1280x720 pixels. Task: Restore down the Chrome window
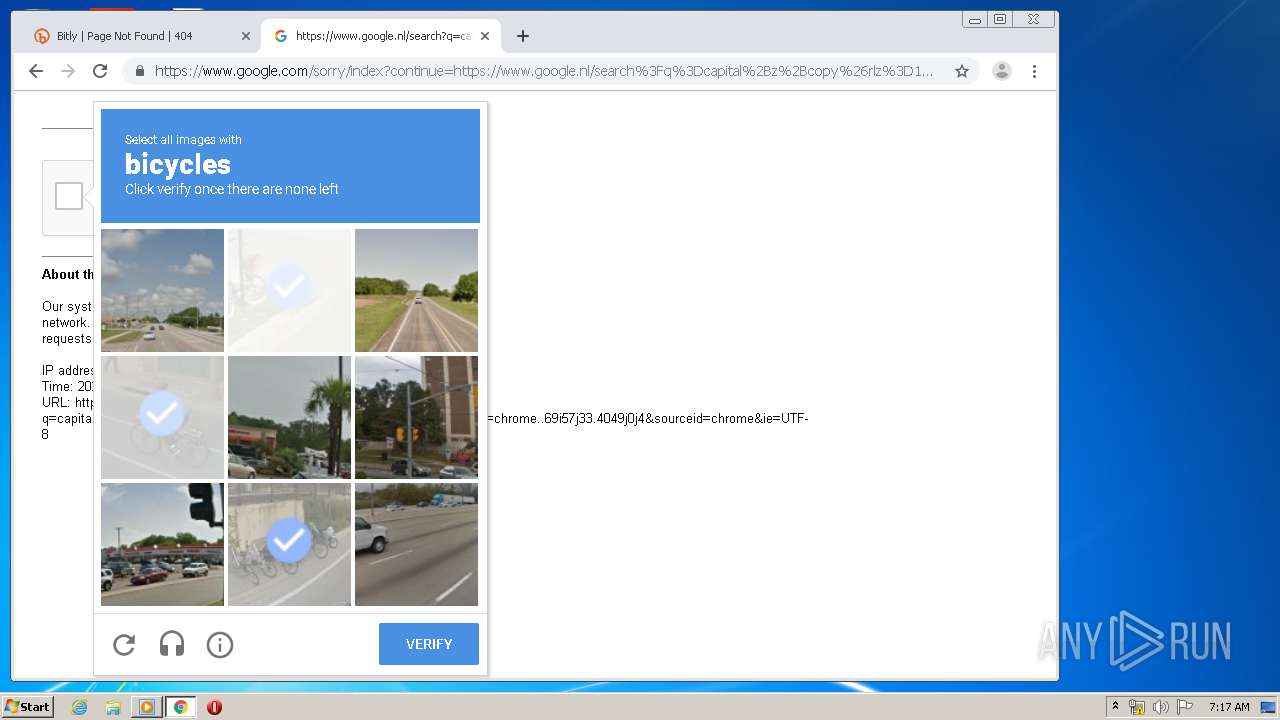click(x=999, y=19)
